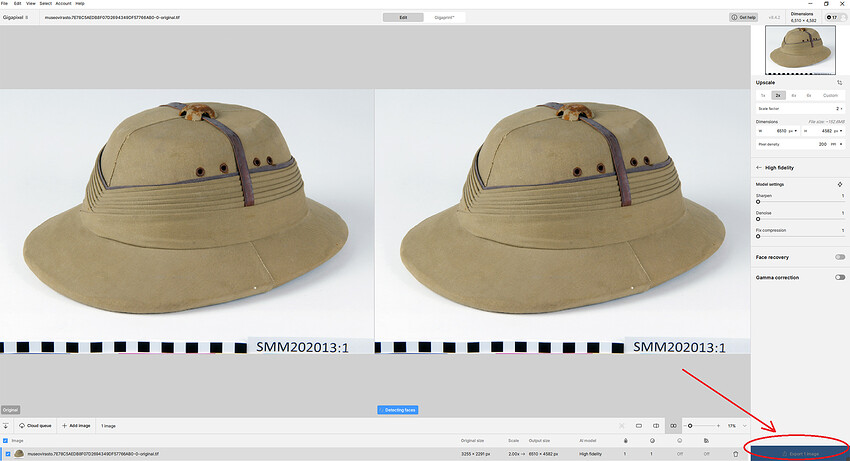Click the Export 1 image button
The width and height of the screenshot is (850, 461).
pos(797,453)
